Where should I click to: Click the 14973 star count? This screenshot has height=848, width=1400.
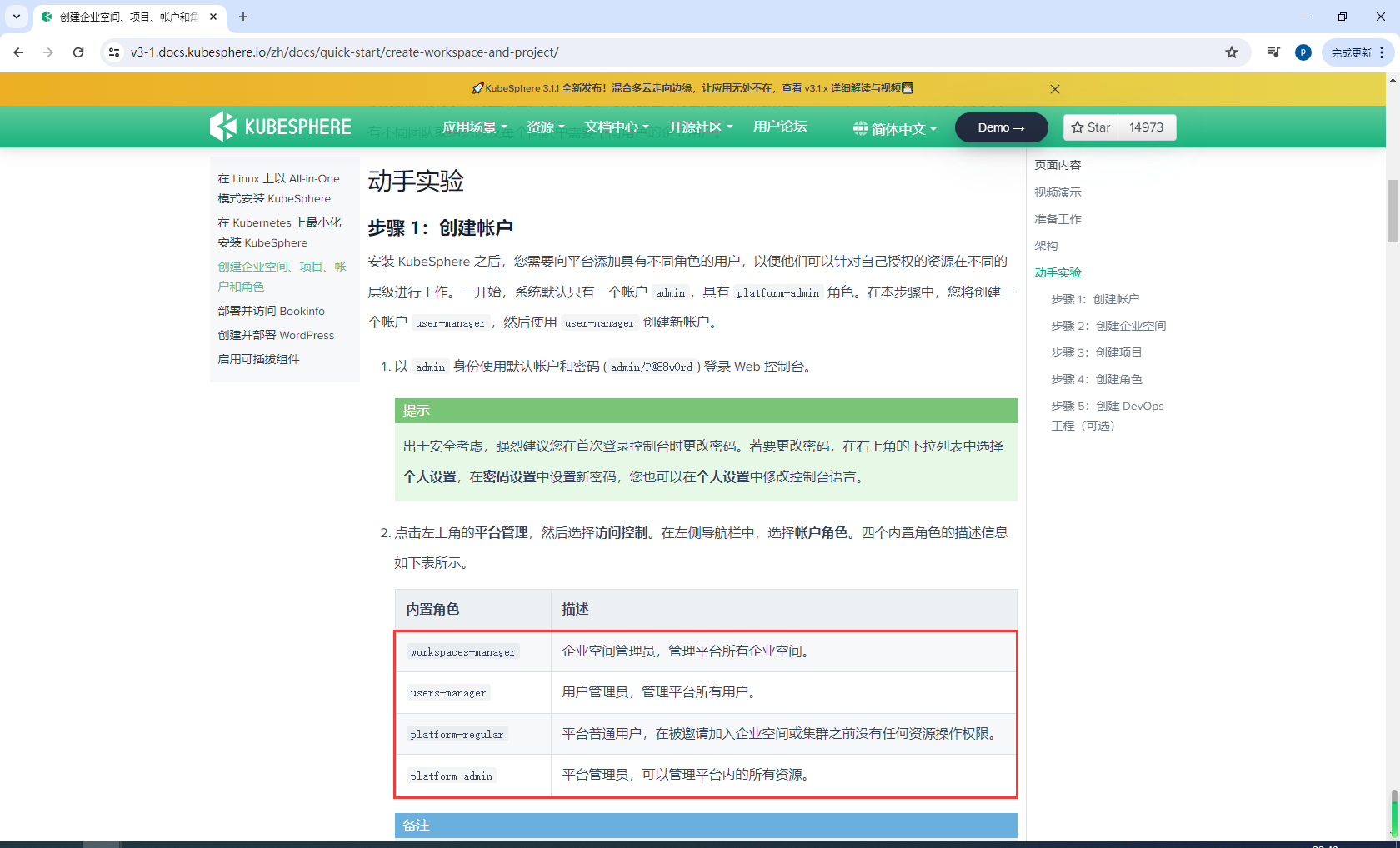pyautogui.click(x=1147, y=127)
